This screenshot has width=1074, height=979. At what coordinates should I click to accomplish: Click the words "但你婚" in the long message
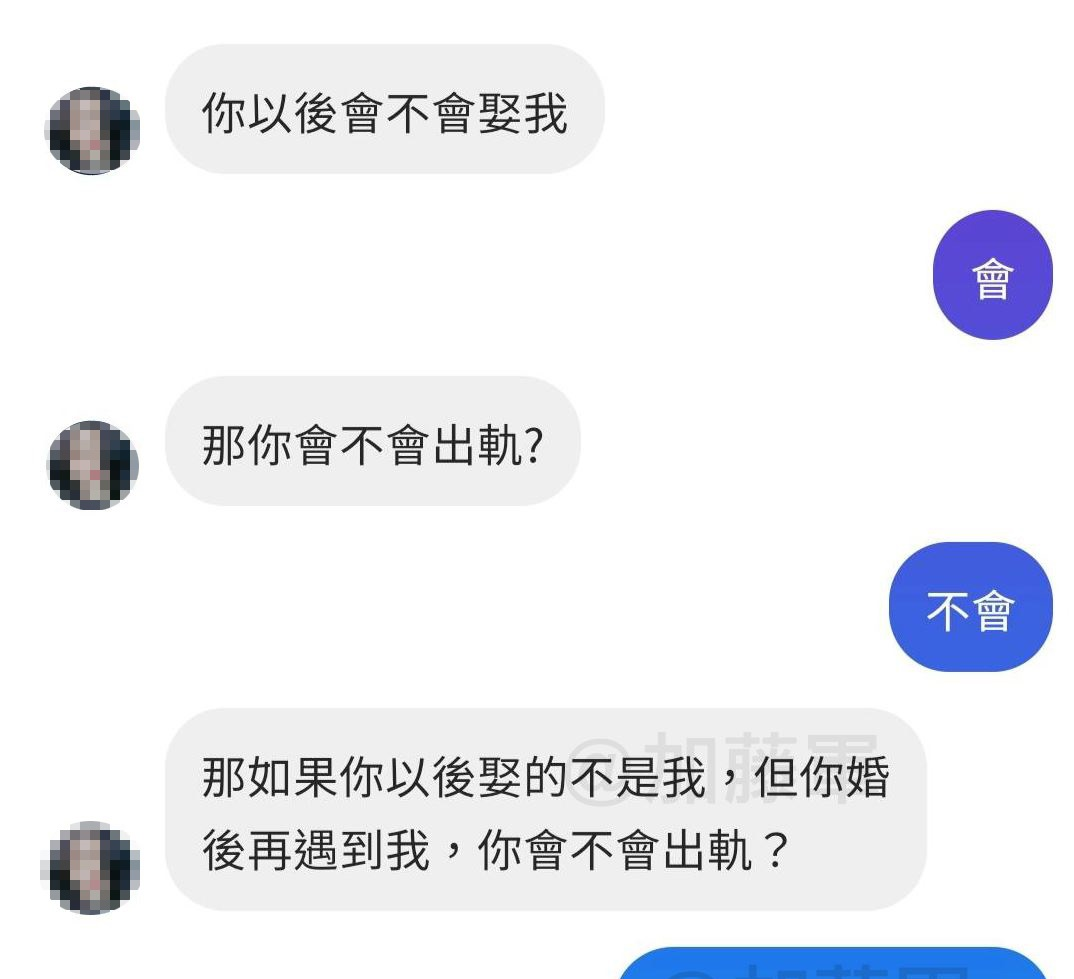(822, 778)
